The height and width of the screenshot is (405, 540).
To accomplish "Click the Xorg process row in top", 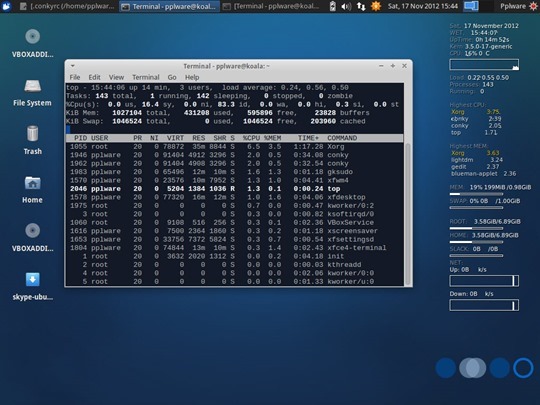I will pyautogui.click(x=235, y=146).
